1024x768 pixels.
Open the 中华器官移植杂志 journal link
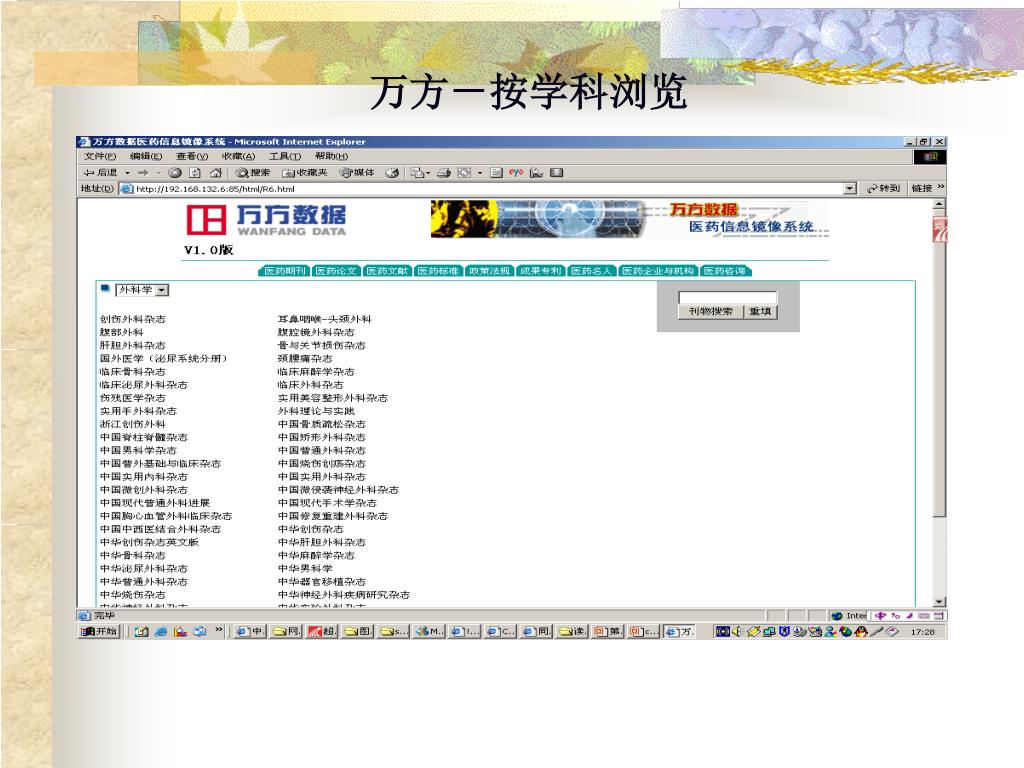[322, 582]
